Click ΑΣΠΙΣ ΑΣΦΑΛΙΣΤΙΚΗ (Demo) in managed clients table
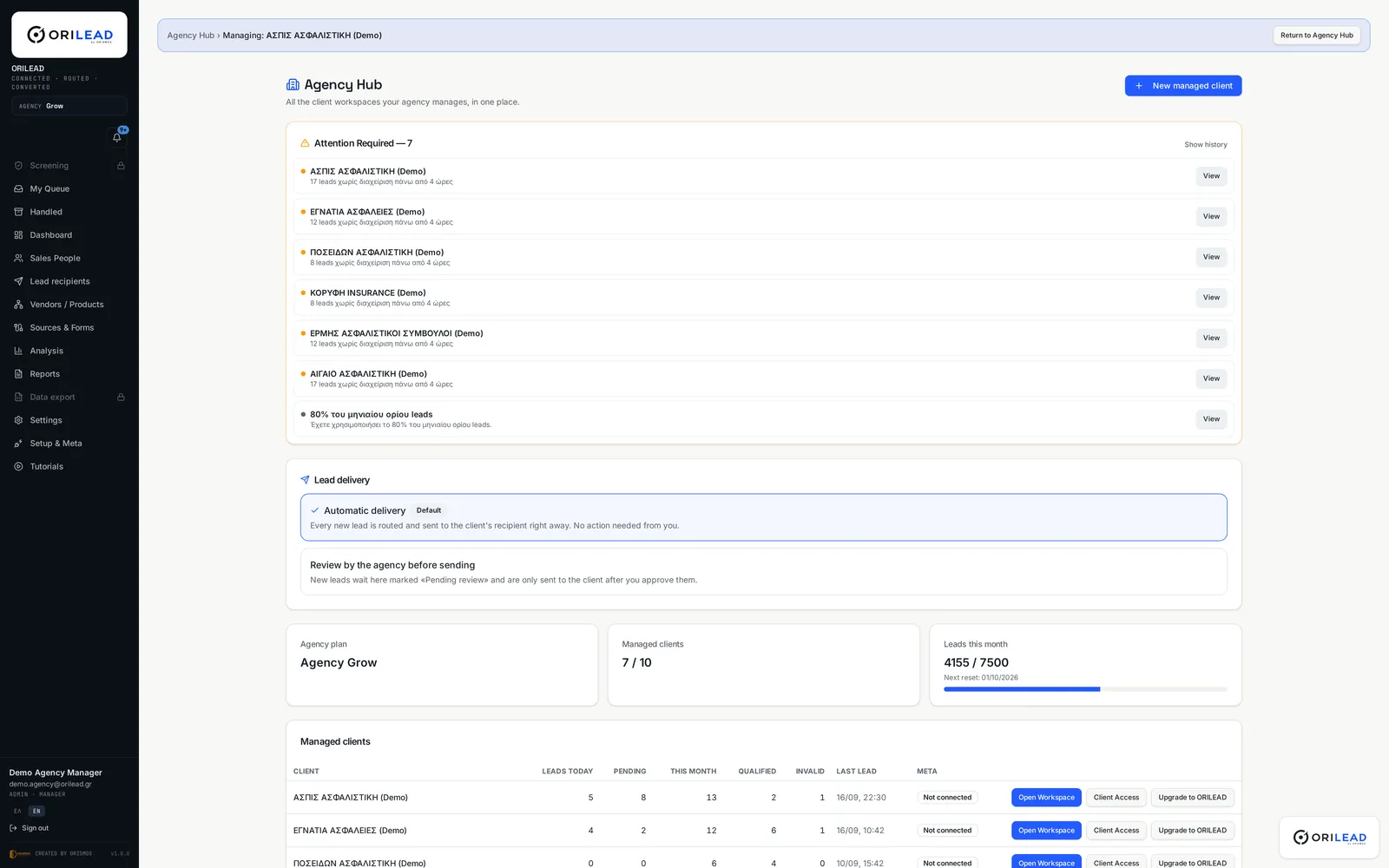Image resolution: width=1389 pixels, height=868 pixels. pyautogui.click(x=351, y=798)
